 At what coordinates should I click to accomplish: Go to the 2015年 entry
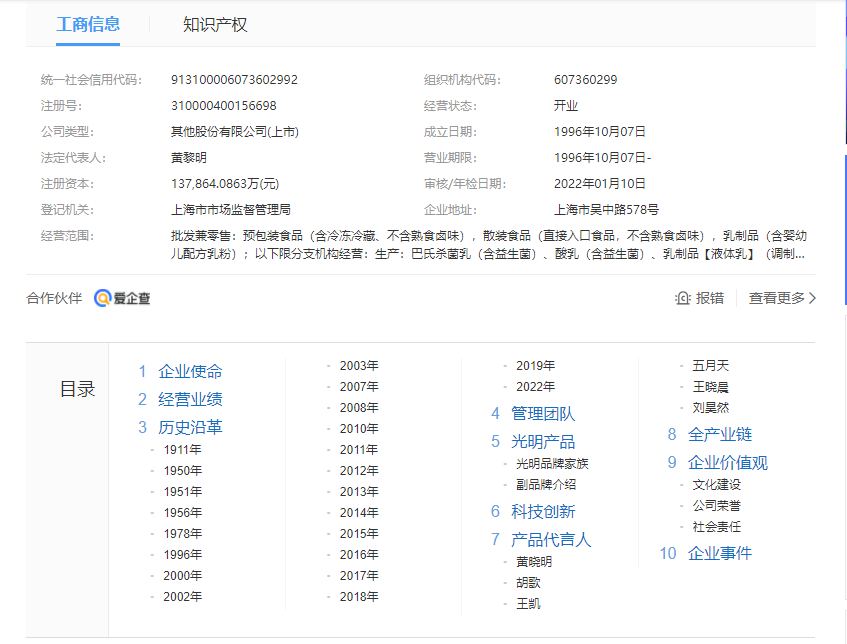tap(359, 534)
